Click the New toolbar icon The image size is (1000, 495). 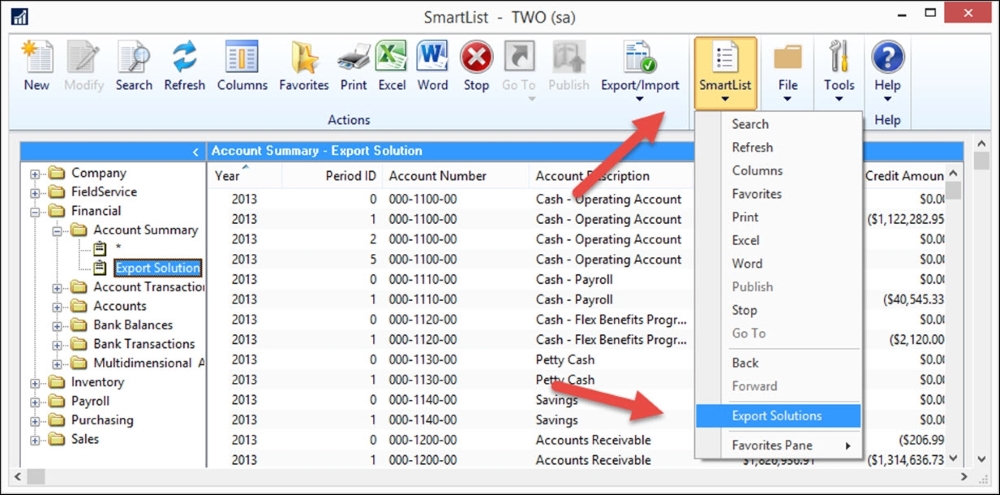(36, 57)
